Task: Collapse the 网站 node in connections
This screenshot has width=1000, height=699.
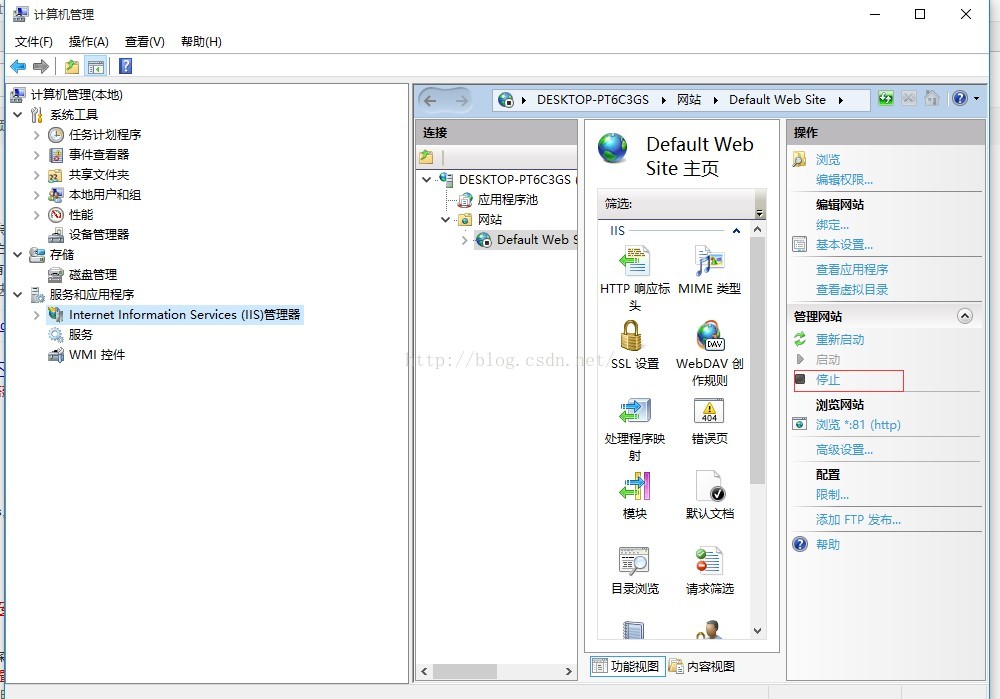Action: click(445, 219)
